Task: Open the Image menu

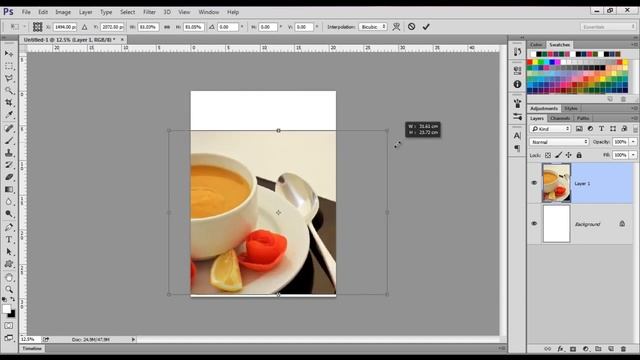Action: [63, 12]
